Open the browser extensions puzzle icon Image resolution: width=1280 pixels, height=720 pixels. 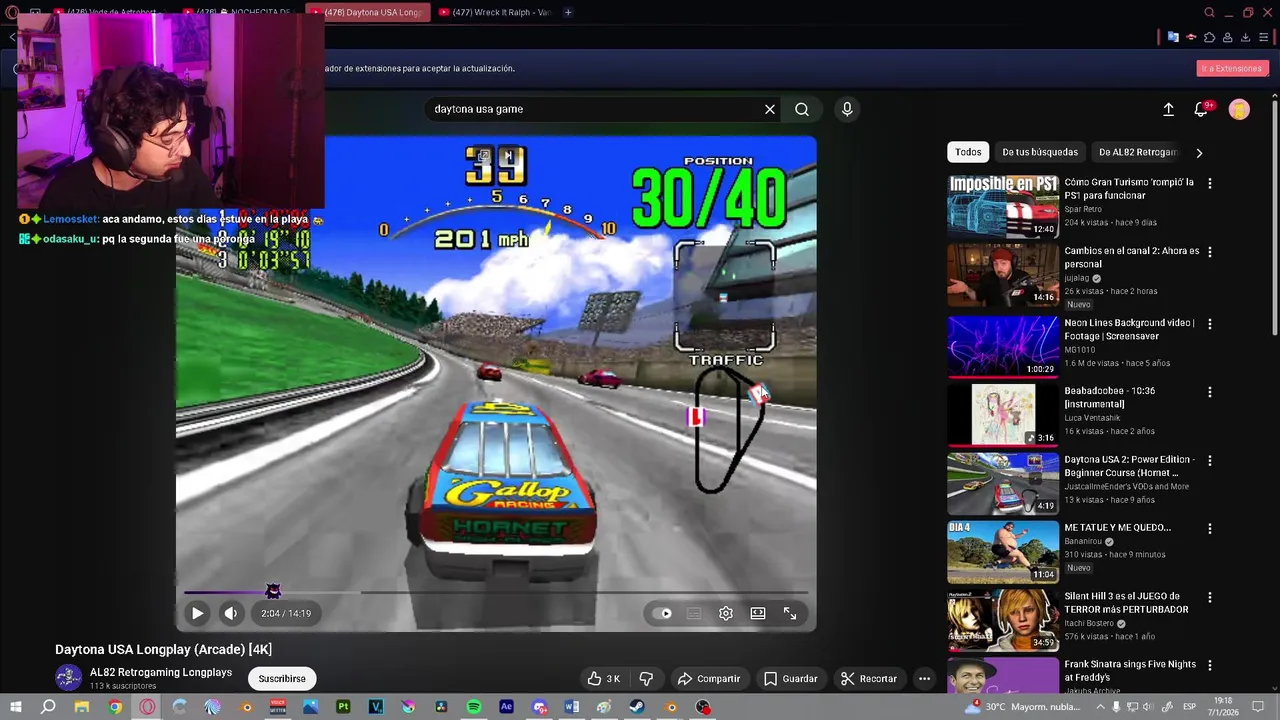click(x=1209, y=37)
